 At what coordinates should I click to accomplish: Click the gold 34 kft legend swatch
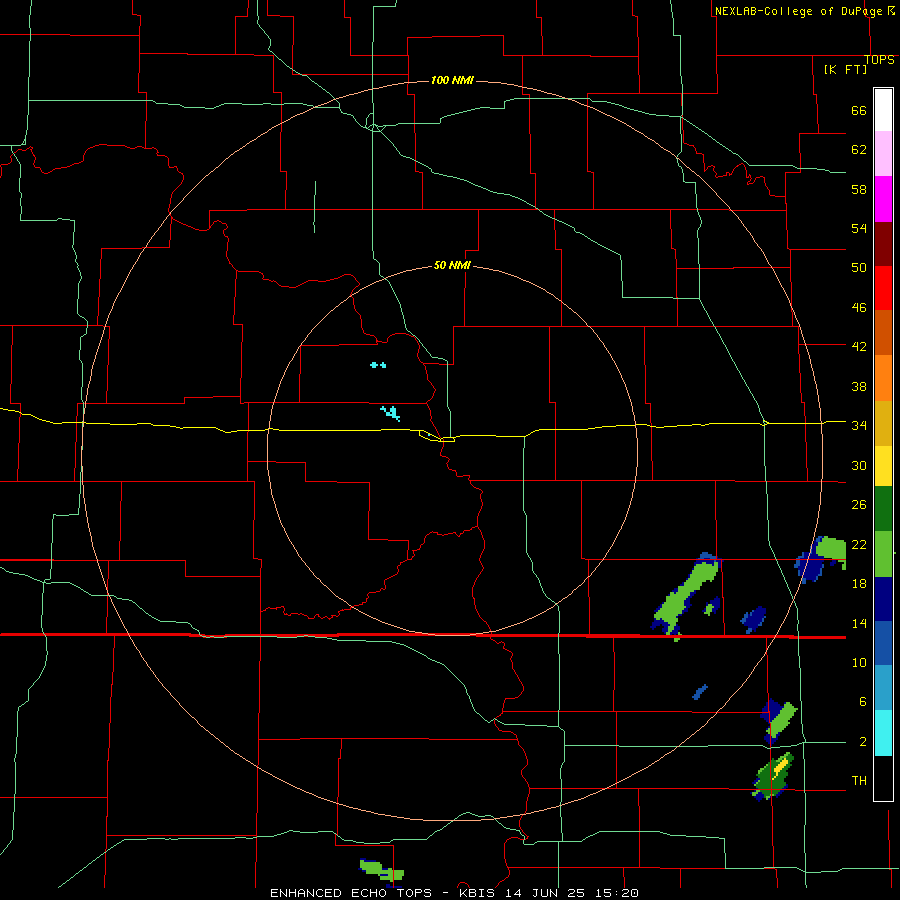coord(883,423)
